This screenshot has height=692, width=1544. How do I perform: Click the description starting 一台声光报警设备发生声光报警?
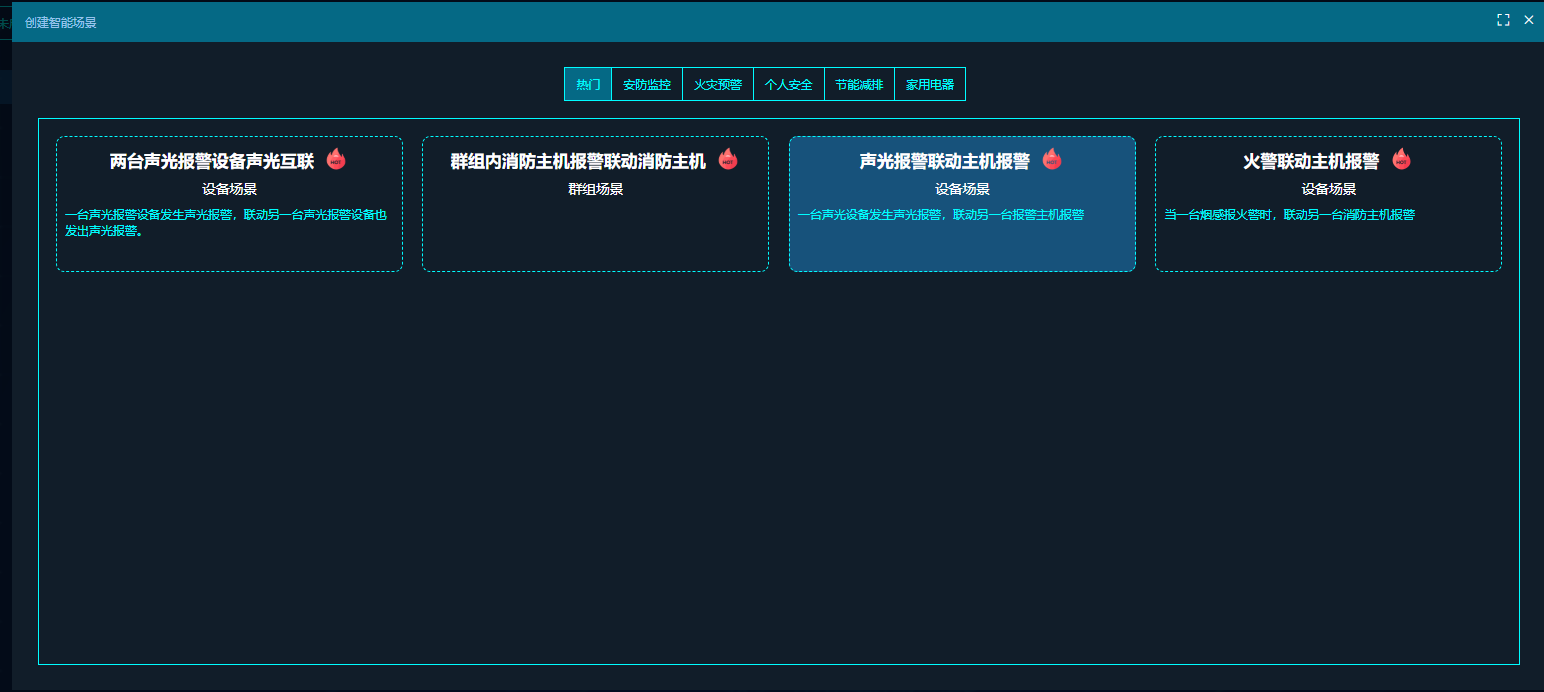225,222
